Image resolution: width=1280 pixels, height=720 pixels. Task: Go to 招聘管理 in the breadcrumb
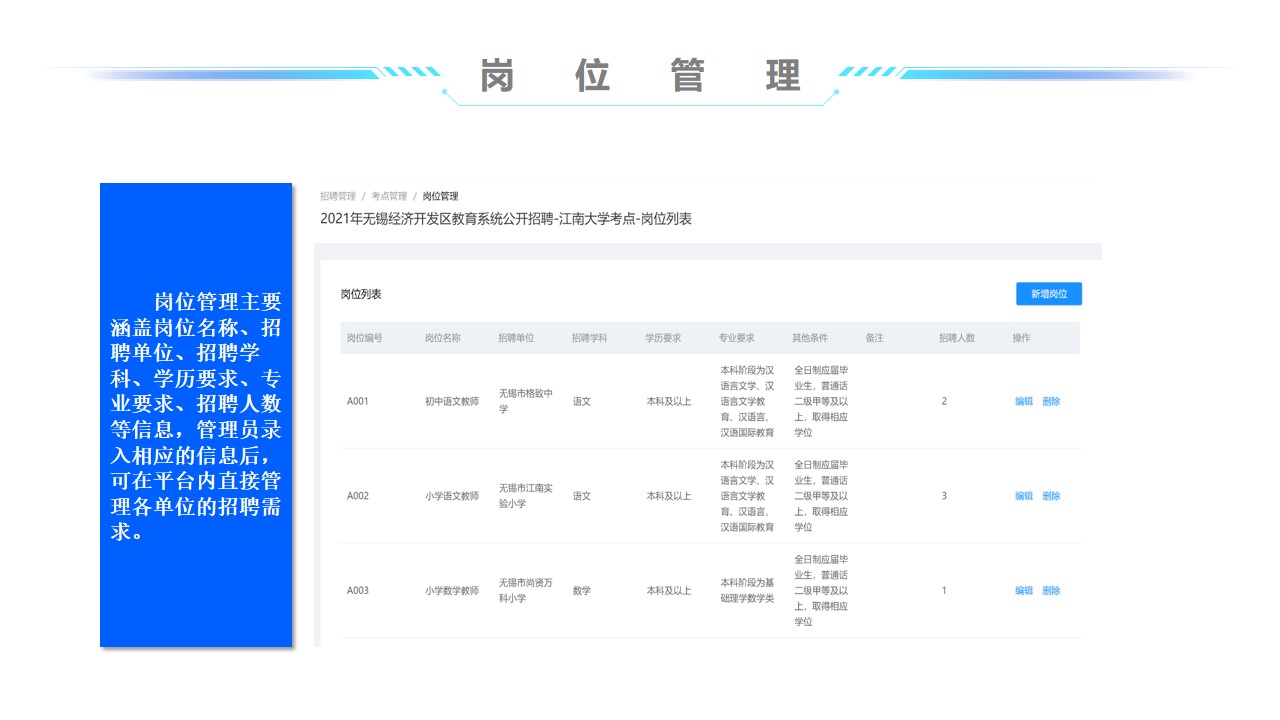pos(338,196)
